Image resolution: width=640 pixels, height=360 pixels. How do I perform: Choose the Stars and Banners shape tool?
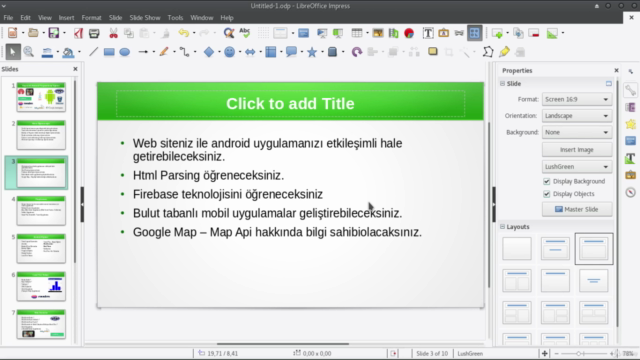(312, 52)
